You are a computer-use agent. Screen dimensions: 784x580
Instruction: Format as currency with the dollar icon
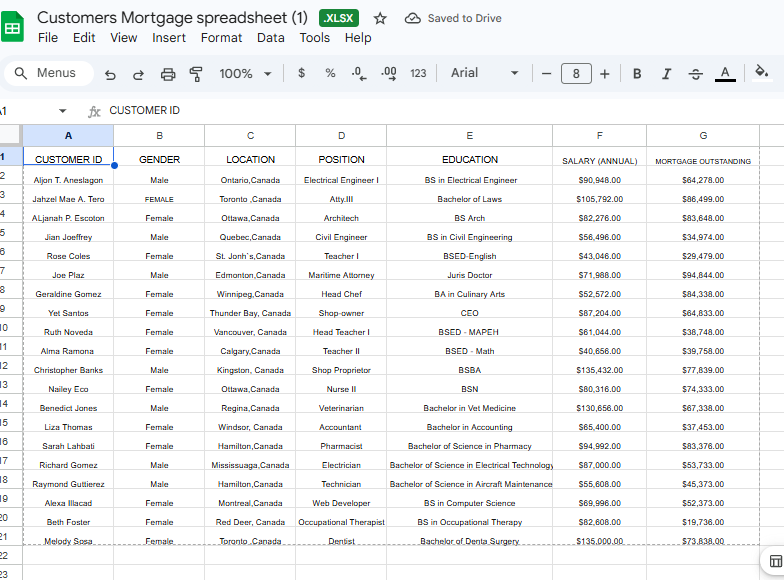[302, 73]
